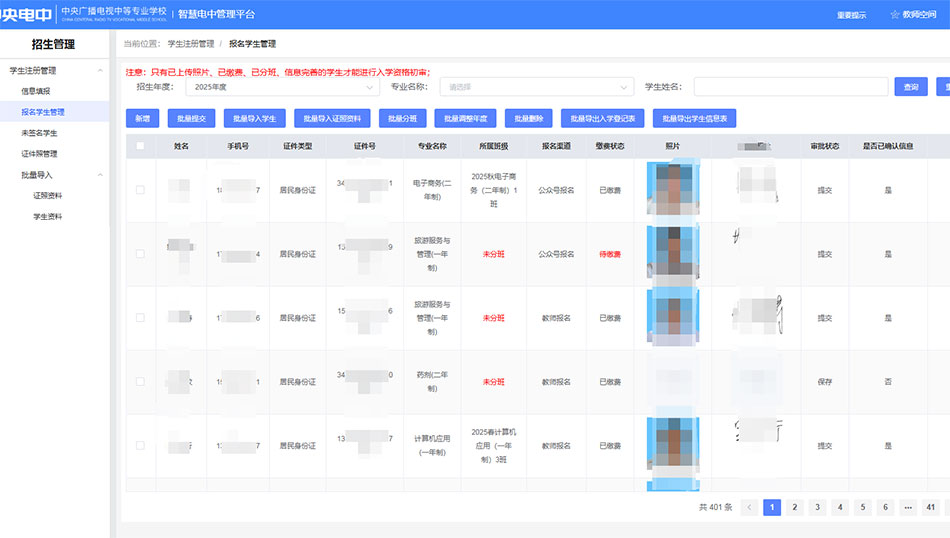The image size is (950, 538).
Task: Open the second row student photo
Action: [672, 254]
